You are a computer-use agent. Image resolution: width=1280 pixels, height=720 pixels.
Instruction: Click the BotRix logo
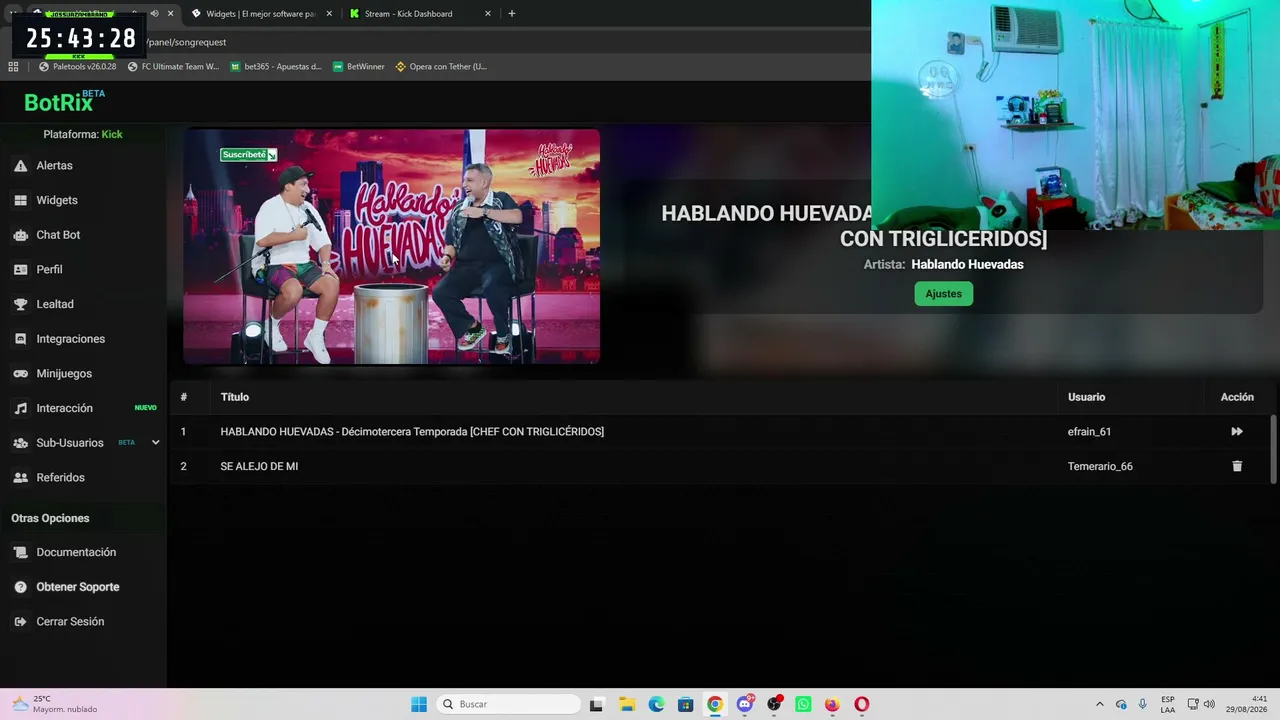64,101
